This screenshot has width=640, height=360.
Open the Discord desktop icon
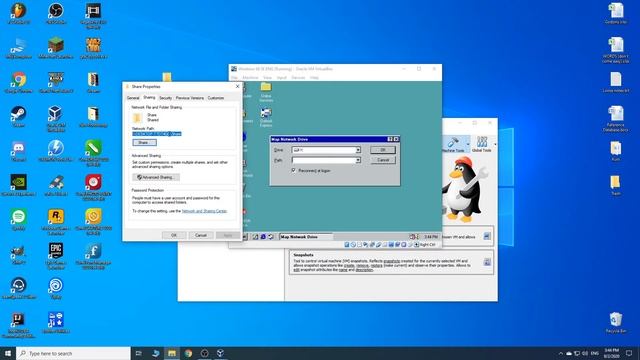19,151
